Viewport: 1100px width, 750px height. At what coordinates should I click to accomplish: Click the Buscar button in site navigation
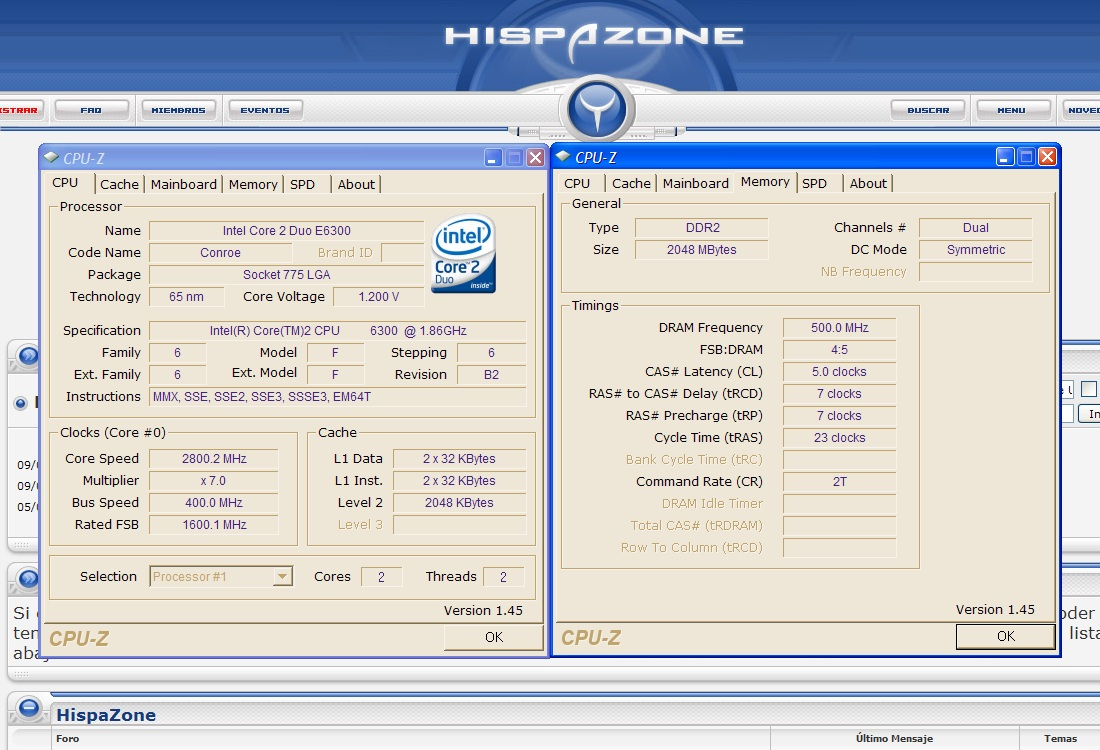[x=927, y=110]
